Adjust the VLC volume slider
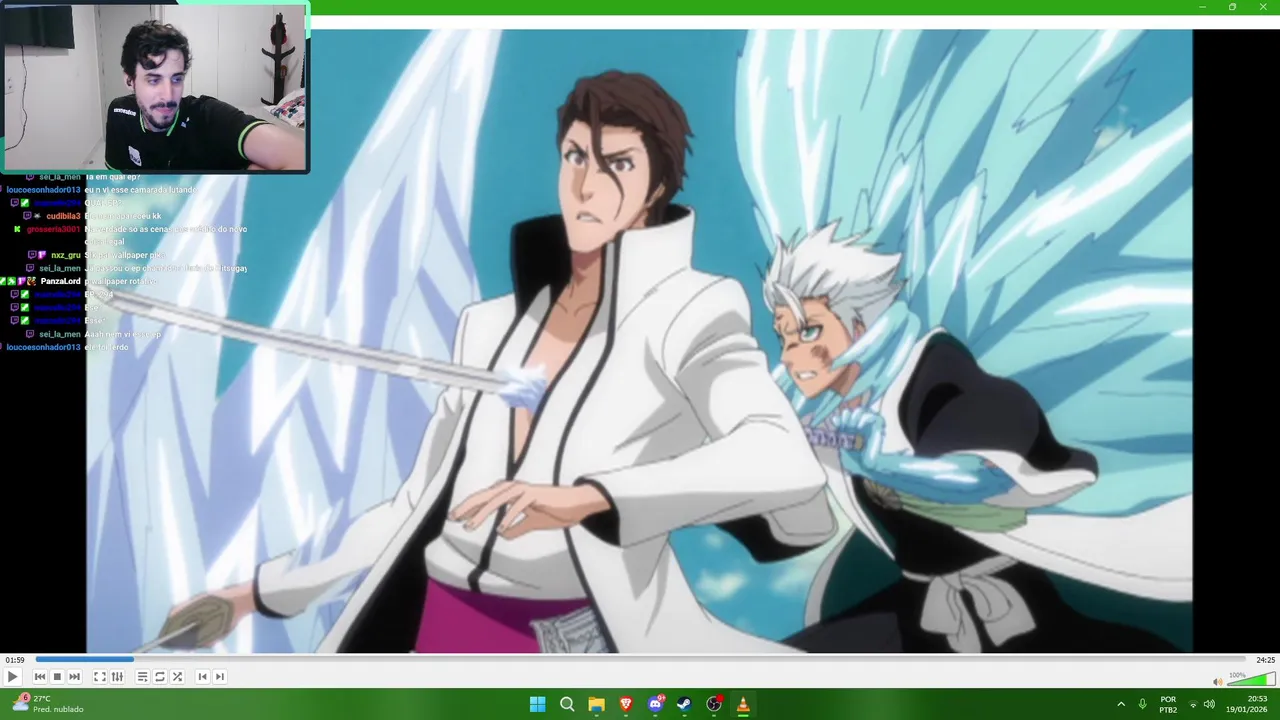Image resolution: width=1280 pixels, height=720 pixels. [x=1250, y=680]
